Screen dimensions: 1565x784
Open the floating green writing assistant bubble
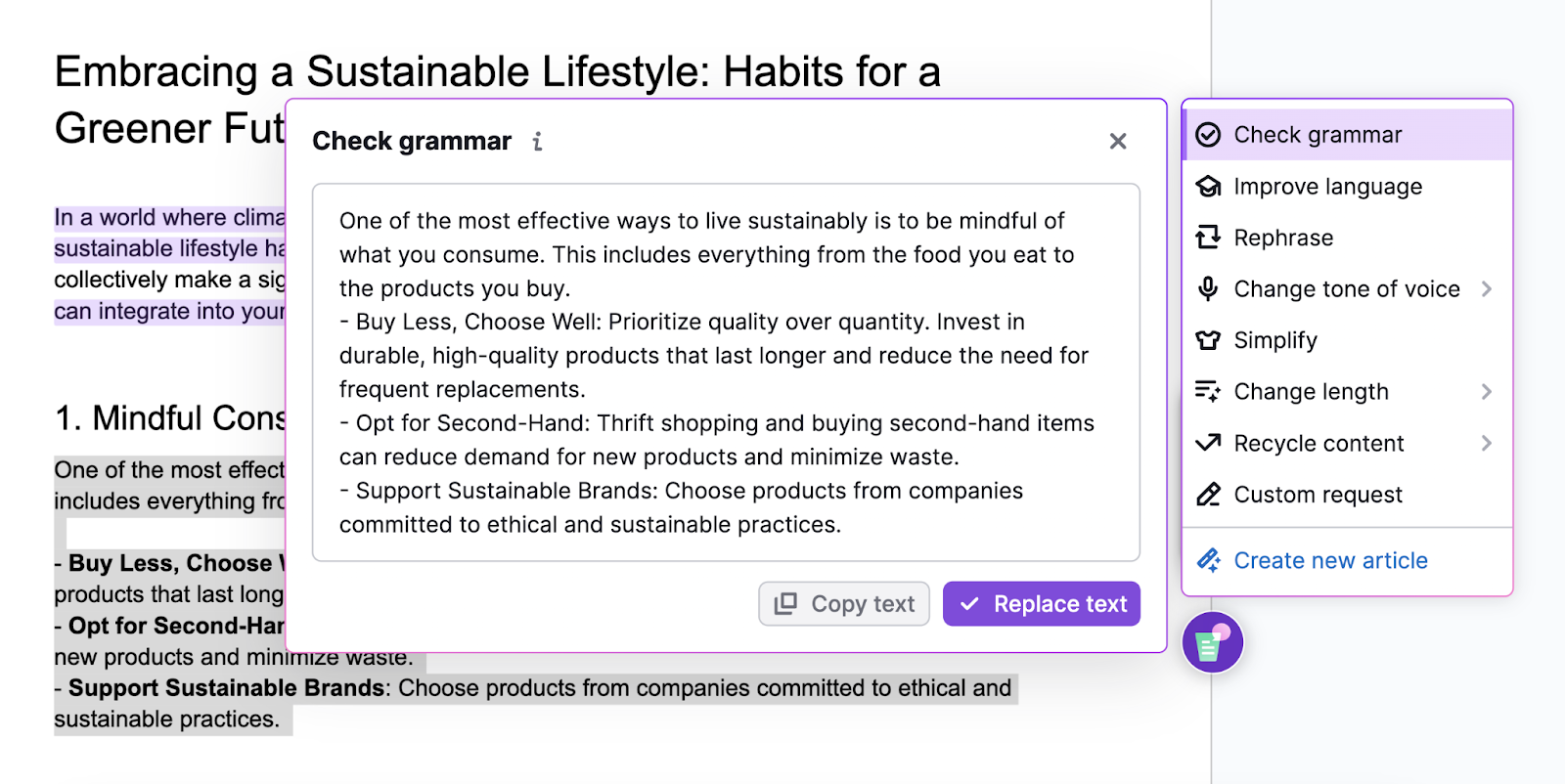[1212, 641]
